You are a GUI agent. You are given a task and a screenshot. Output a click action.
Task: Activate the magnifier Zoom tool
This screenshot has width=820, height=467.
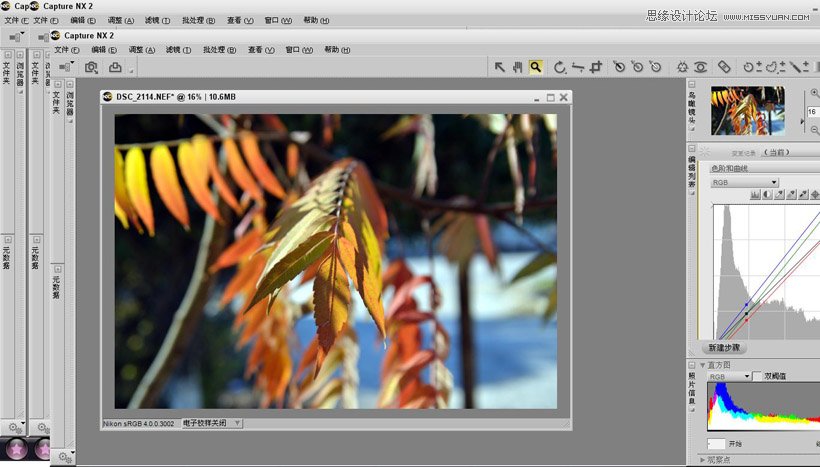pos(536,67)
